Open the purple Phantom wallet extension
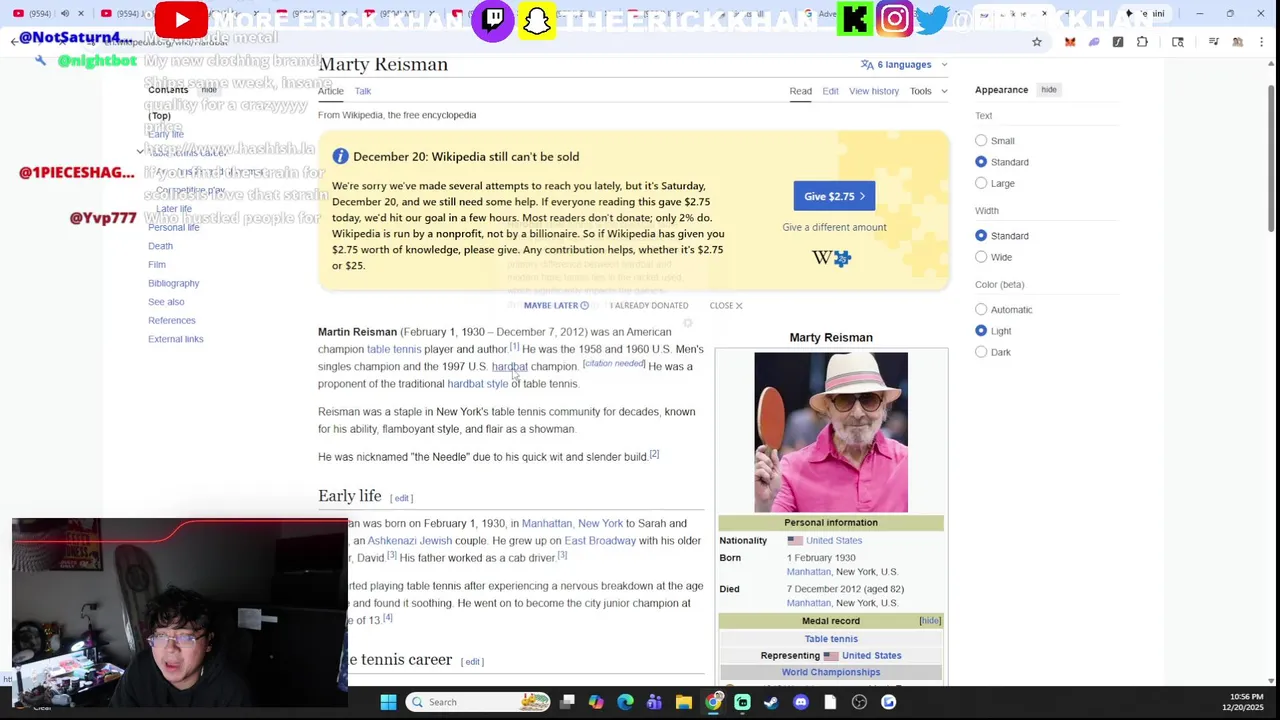The width and height of the screenshot is (1280, 720). pyautogui.click(x=1094, y=42)
